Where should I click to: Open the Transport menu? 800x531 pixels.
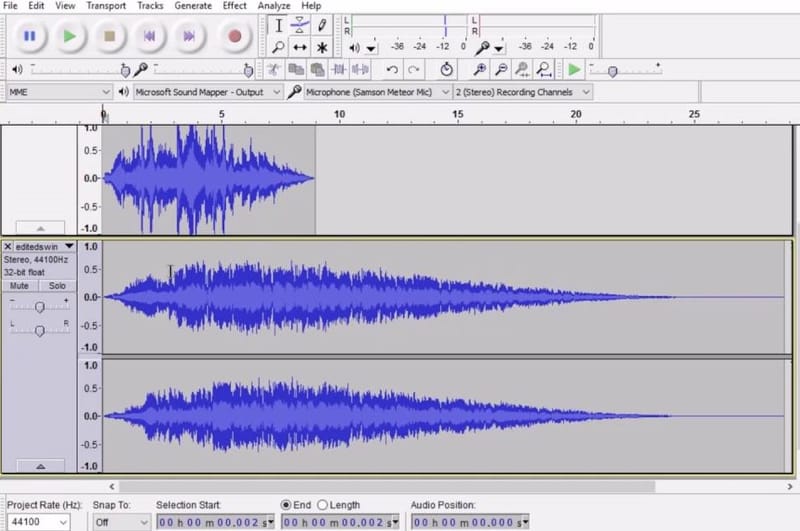point(106,6)
